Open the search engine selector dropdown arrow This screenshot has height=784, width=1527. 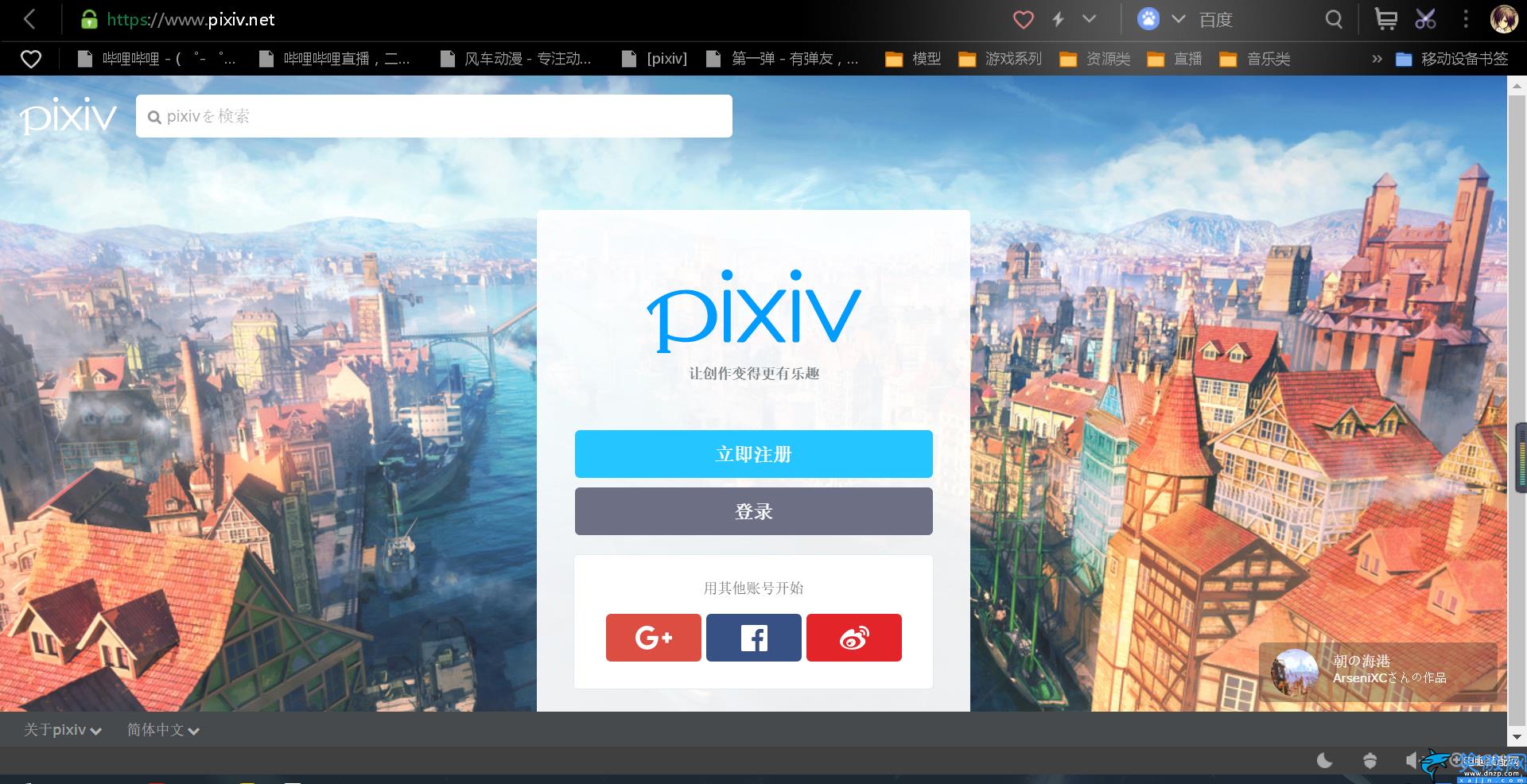tap(1179, 19)
